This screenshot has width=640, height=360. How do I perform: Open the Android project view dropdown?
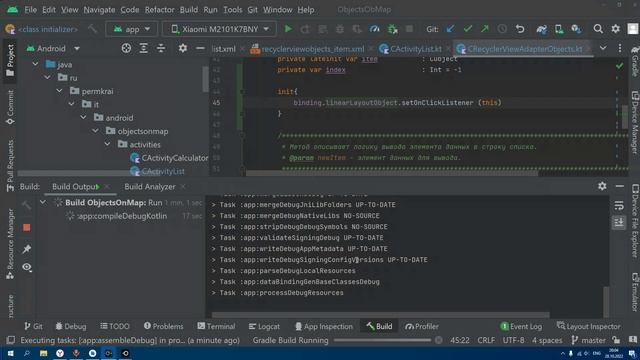53,48
